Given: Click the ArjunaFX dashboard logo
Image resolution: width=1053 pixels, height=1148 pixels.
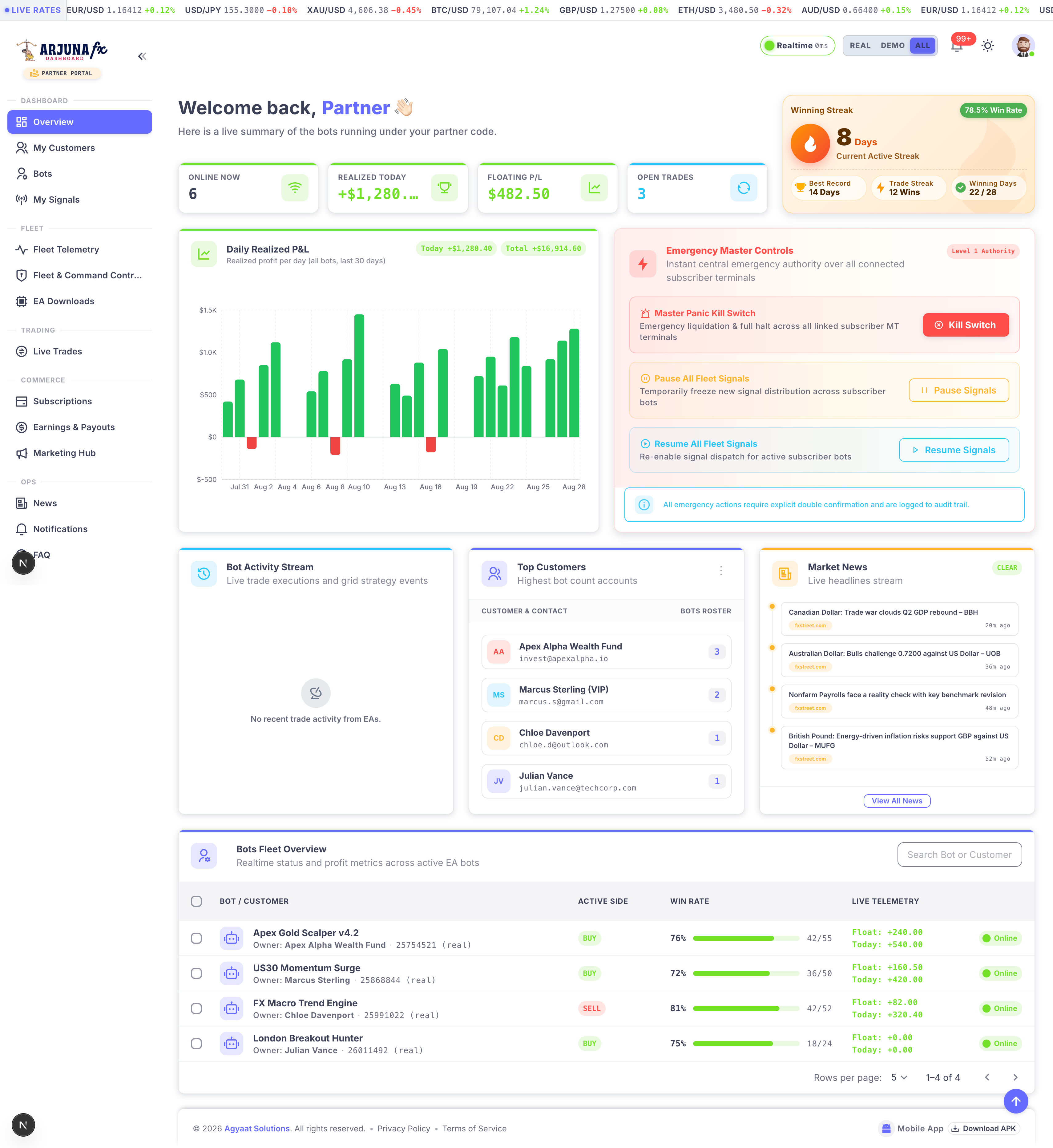Looking at the screenshot, I should [x=62, y=51].
